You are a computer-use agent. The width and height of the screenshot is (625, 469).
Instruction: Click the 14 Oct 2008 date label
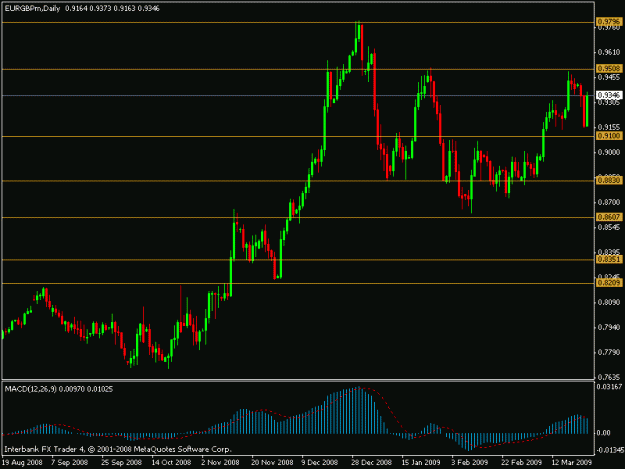pos(171,463)
